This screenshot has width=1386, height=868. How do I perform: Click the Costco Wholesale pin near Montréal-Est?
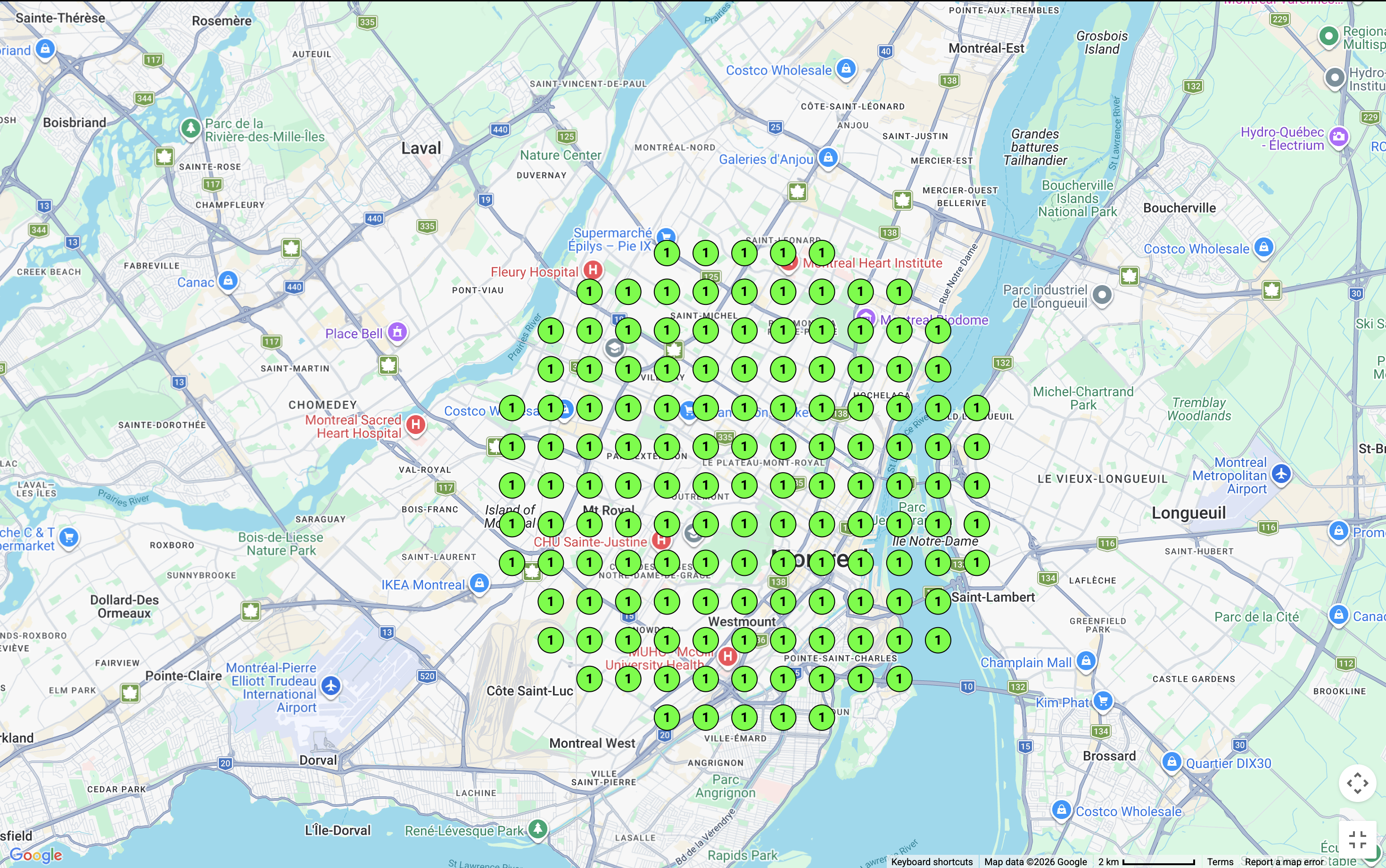[x=846, y=68]
